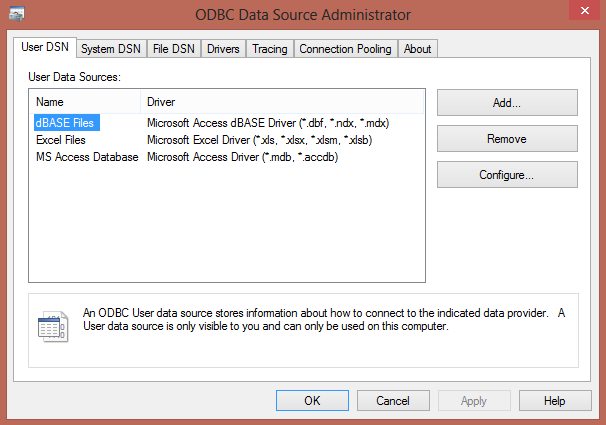Click the data source info icon
The width and height of the screenshot is (606, 425).
click(x=53, y=326)
